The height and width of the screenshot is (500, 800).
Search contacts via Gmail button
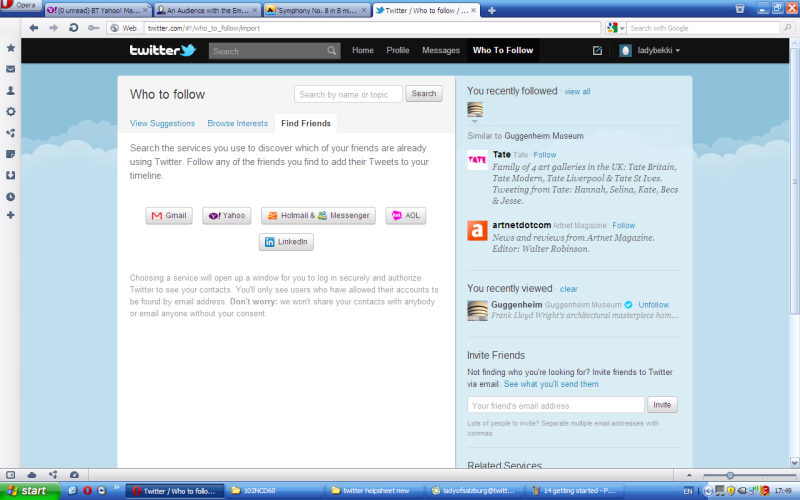pyautogui.click(x=169, y=216)
